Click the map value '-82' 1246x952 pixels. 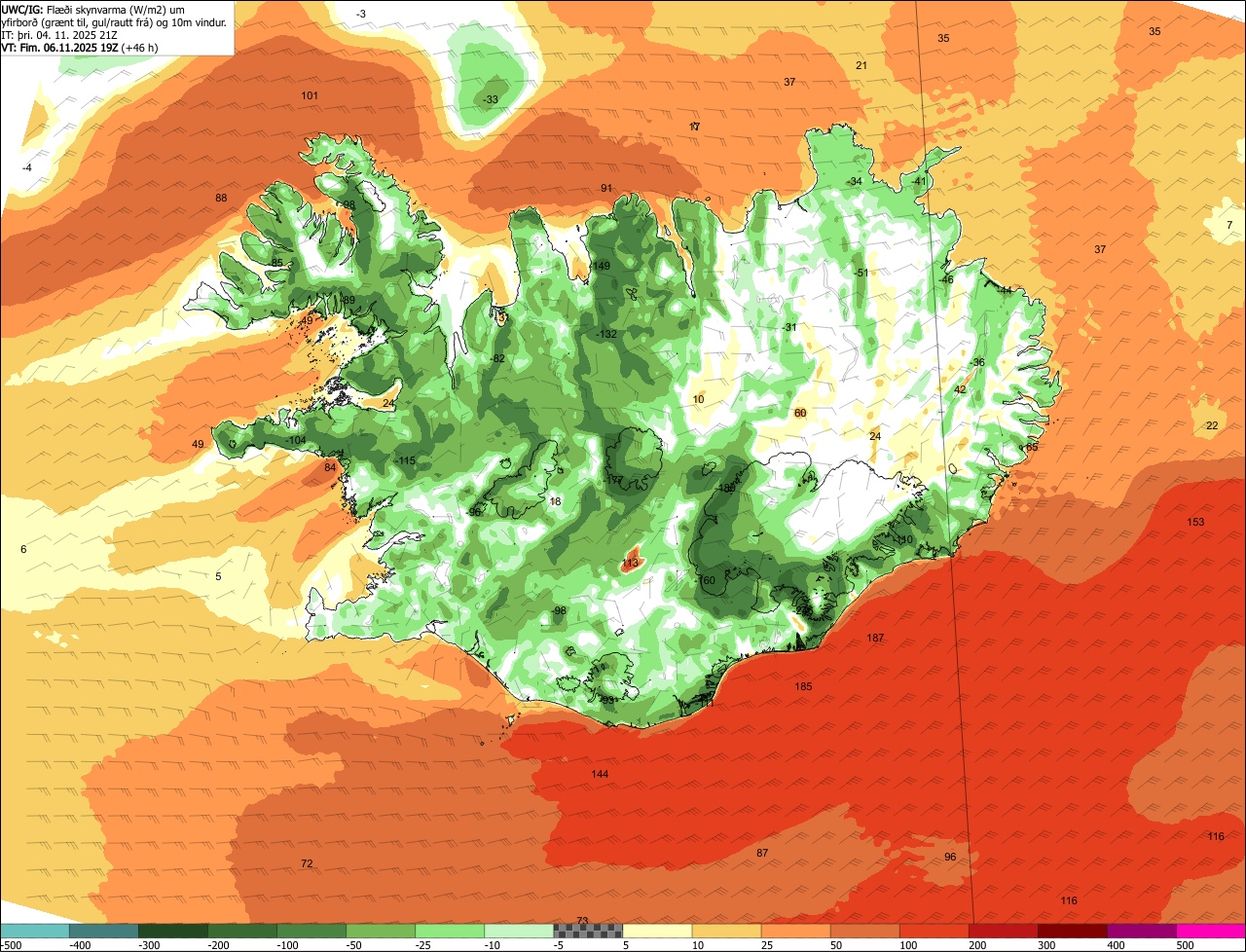pyautogui.click(x=498, y=358)
